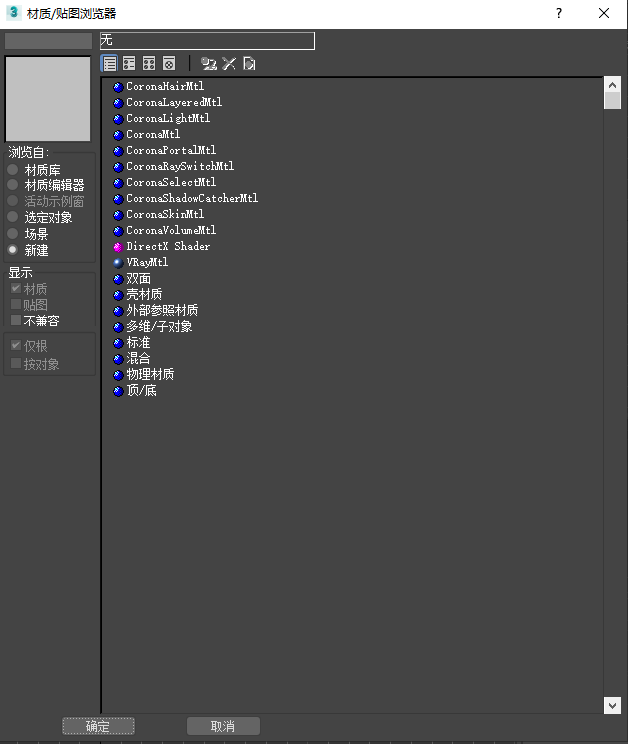628x744 pixels.
Task: Choose CoronaSkinMtl from the list
Action: pos(165,214)
